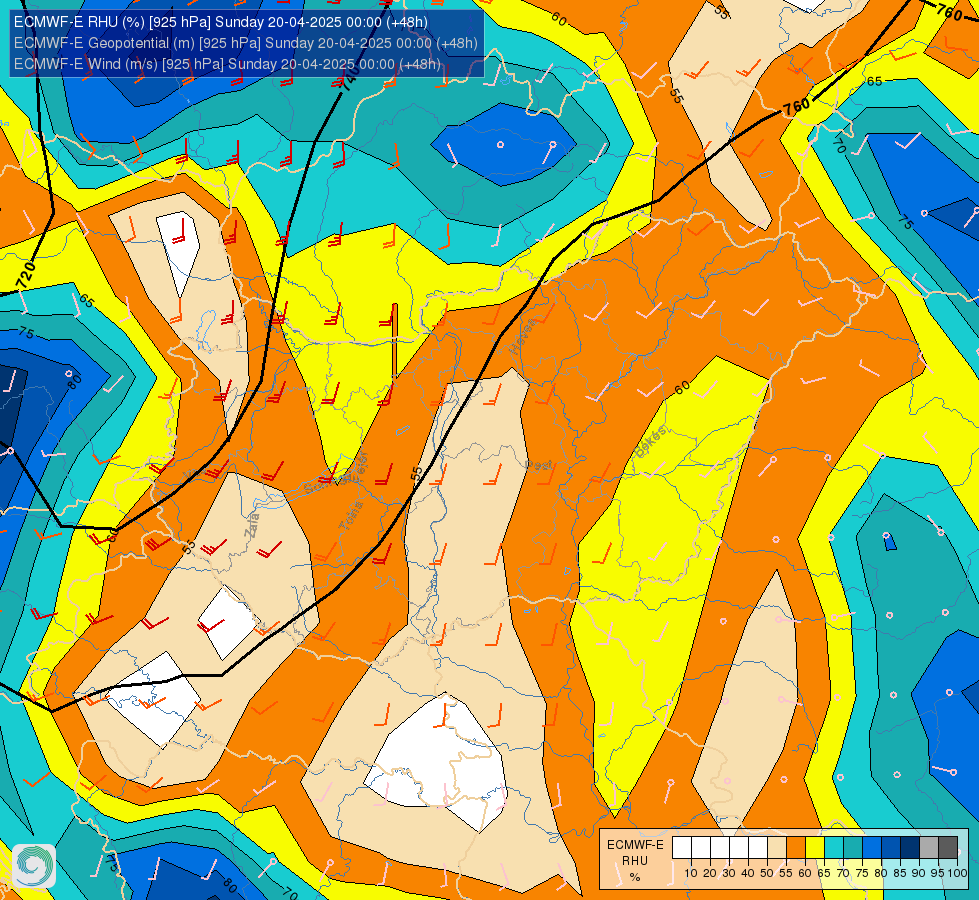Click the 50 tick label in the legend
The image size is (979, 900).
[x=767, y=873]
